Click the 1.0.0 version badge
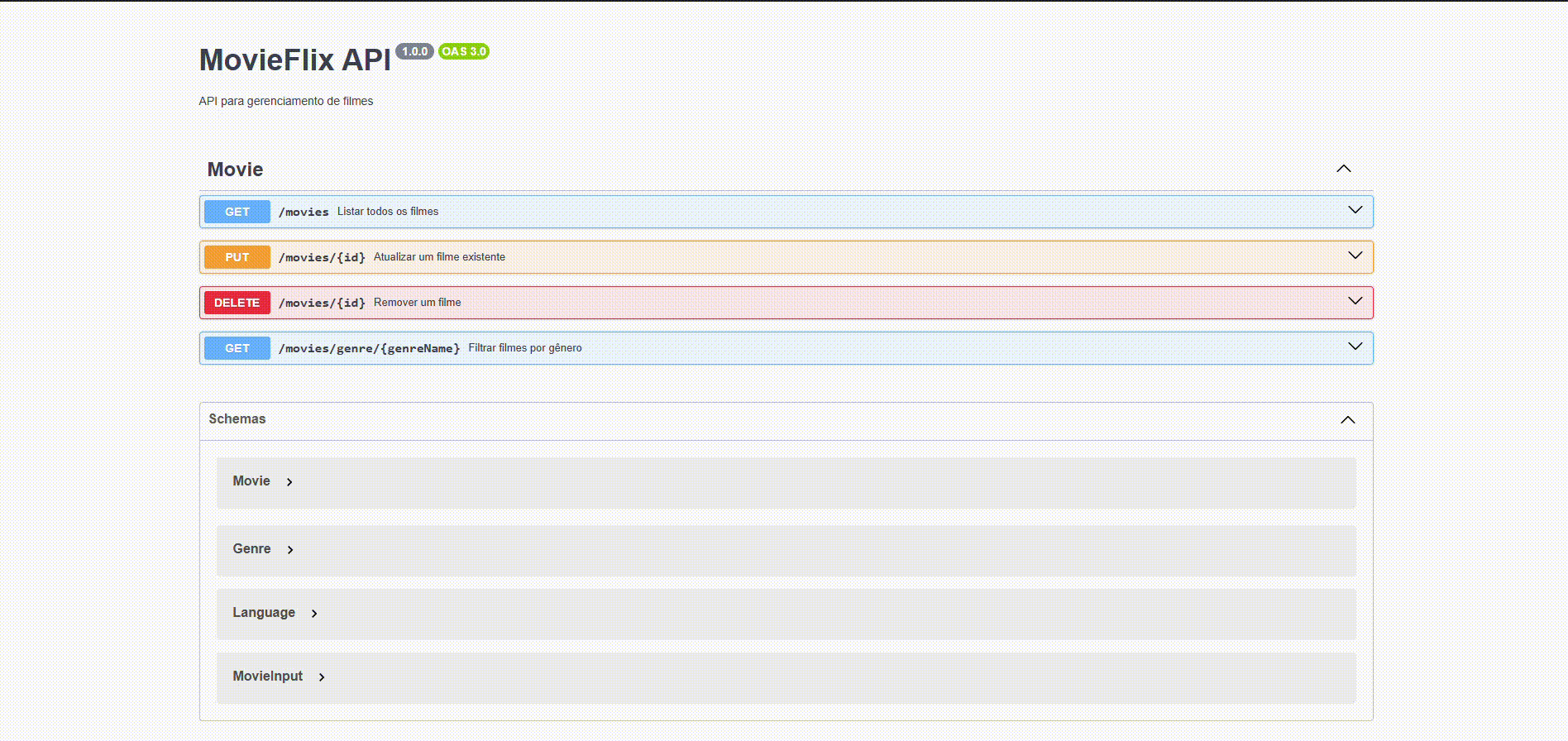 pos(414,51)
